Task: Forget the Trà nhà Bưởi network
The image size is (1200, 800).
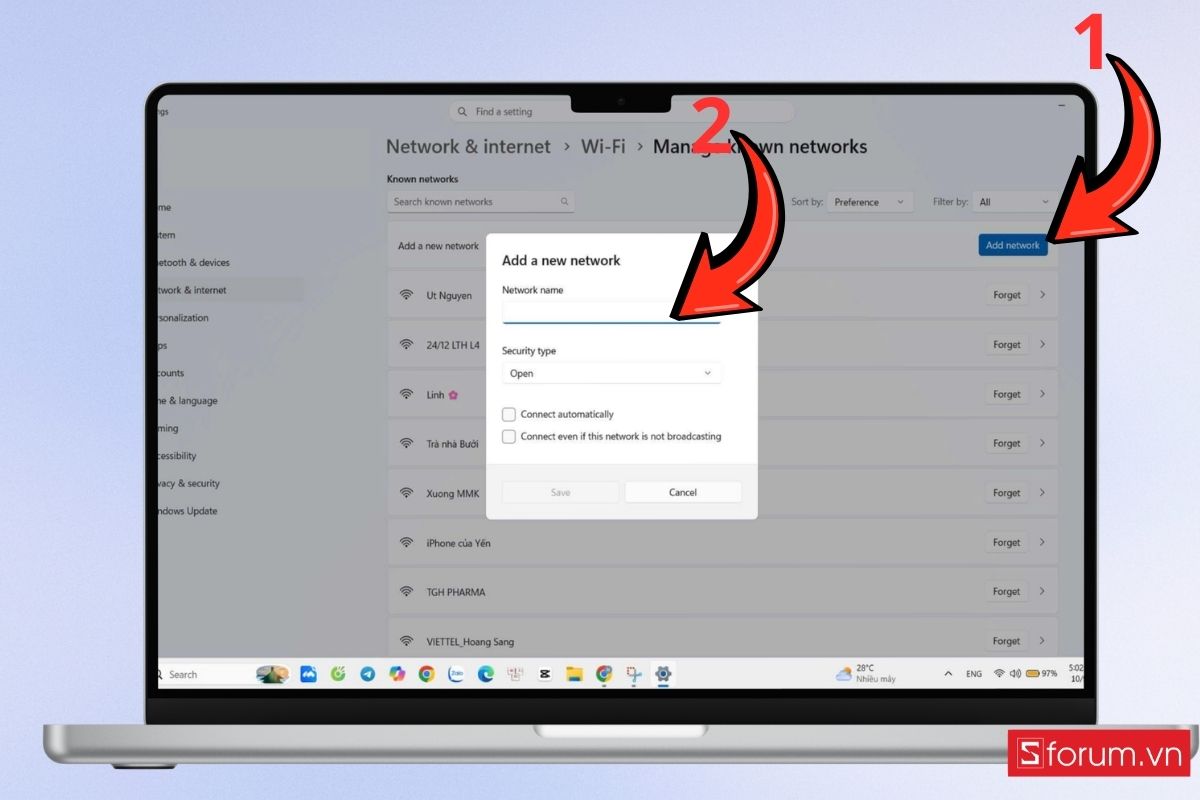Action: (1007, 443)
